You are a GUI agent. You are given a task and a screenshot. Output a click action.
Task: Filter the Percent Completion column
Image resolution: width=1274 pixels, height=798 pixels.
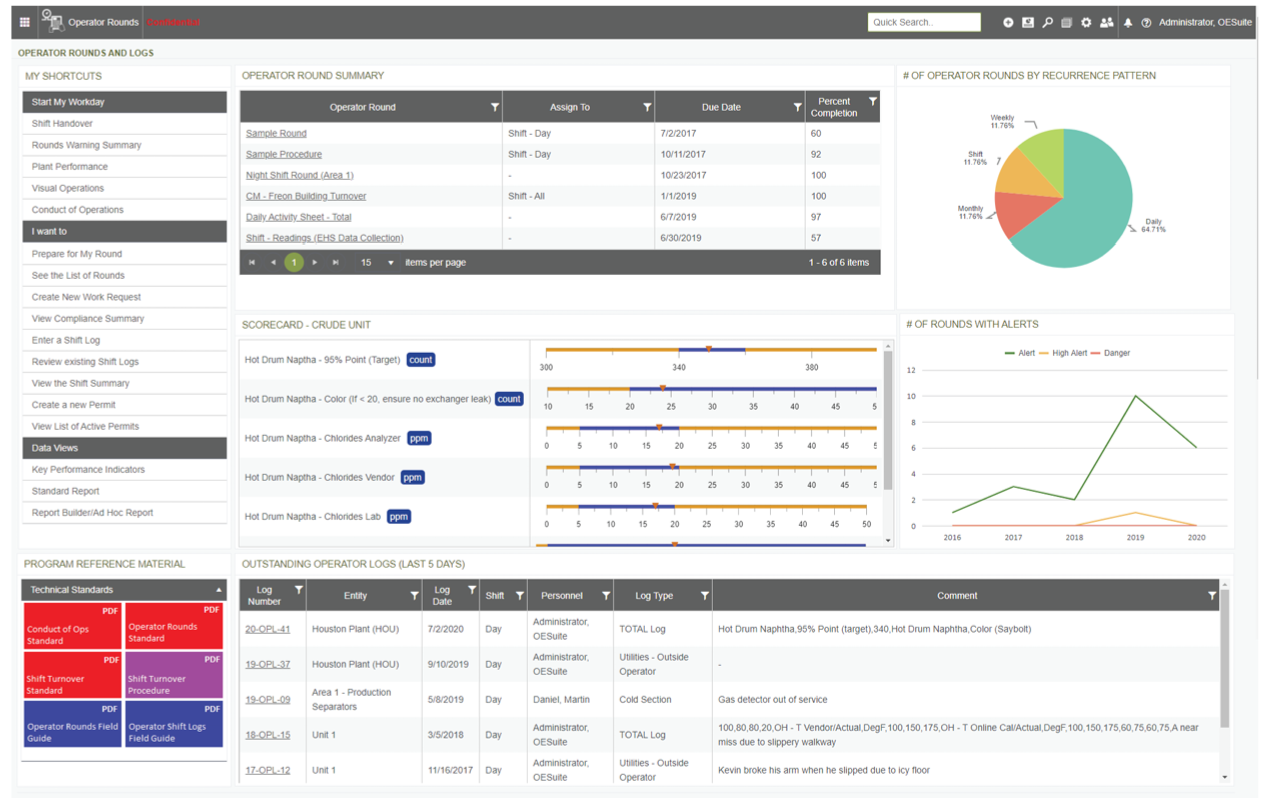(x=872, y=101)
